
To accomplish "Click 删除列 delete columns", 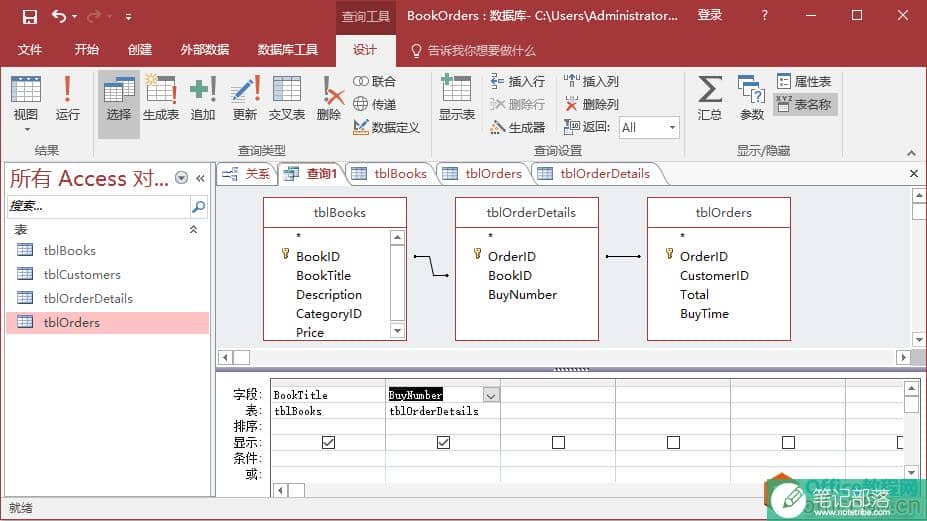I will [x=591, y=104].
